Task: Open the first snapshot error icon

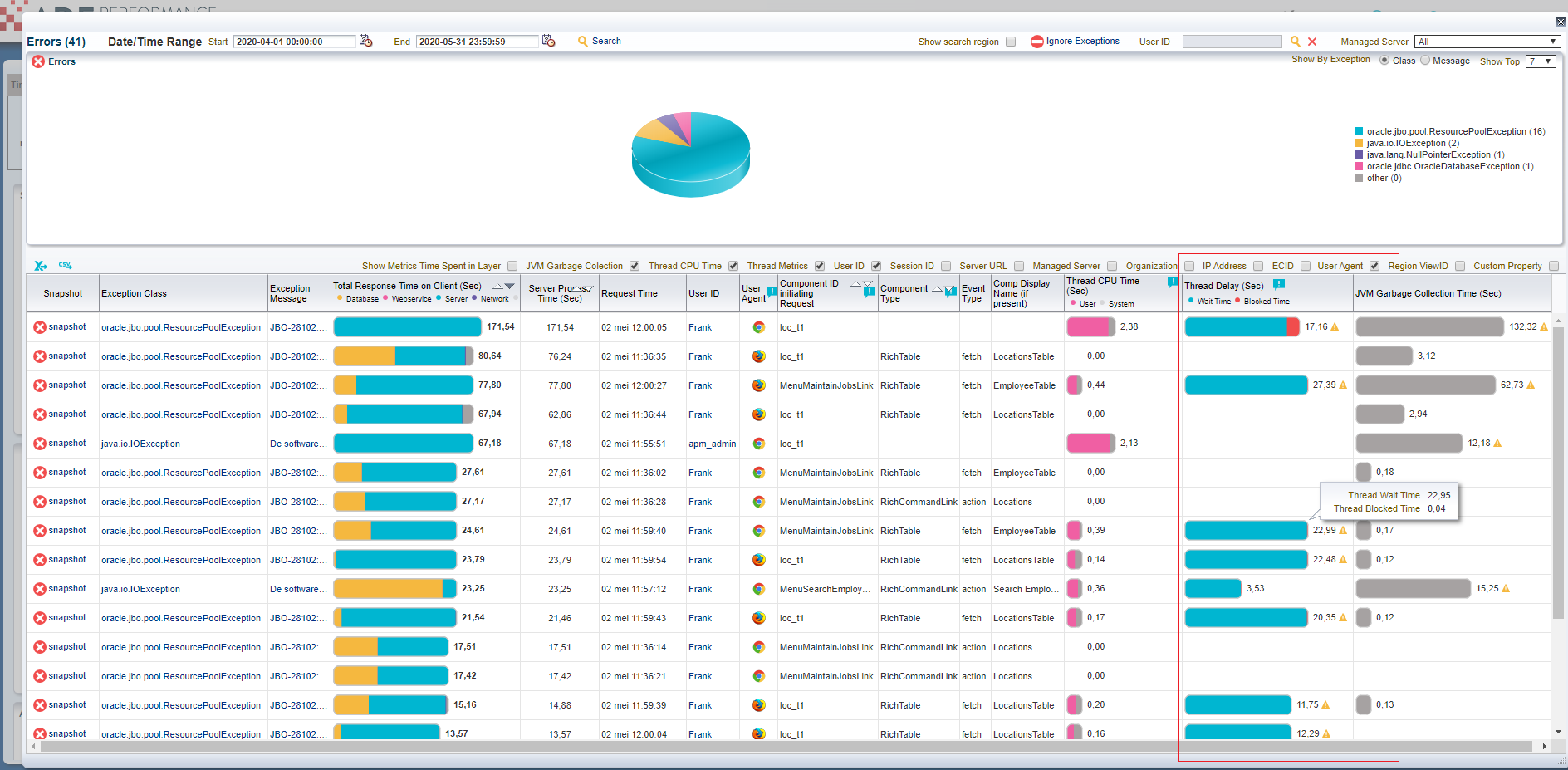Action: coord(40,327)
